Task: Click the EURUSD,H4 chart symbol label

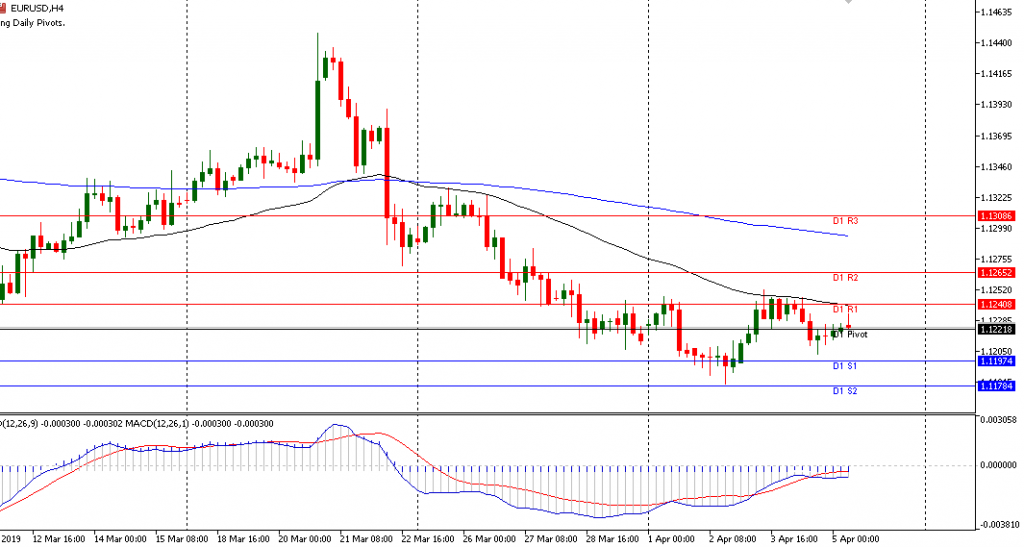Action: point(37,8)
